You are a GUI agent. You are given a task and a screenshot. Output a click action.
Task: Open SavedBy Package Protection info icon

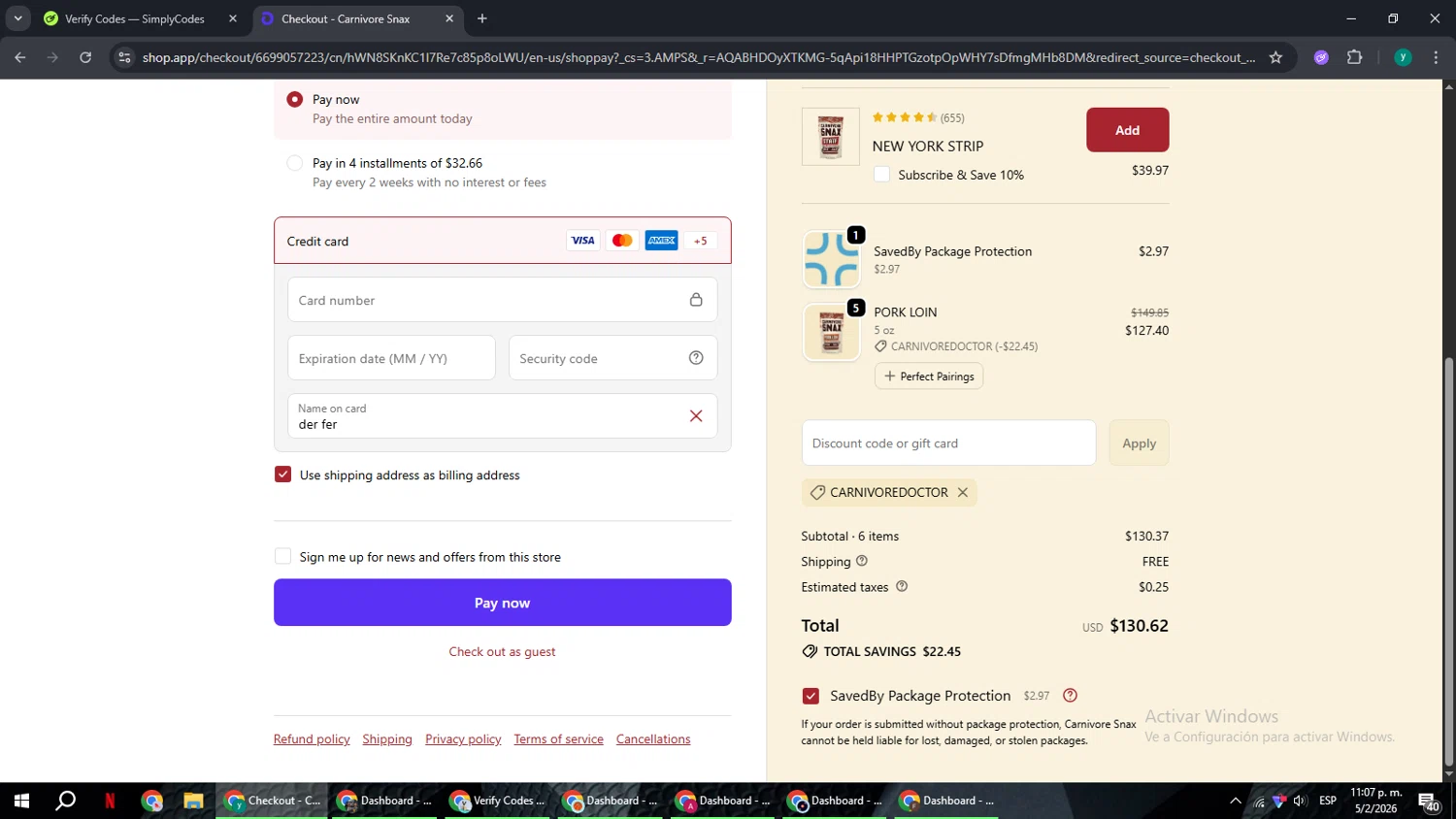click(1070, 696)
